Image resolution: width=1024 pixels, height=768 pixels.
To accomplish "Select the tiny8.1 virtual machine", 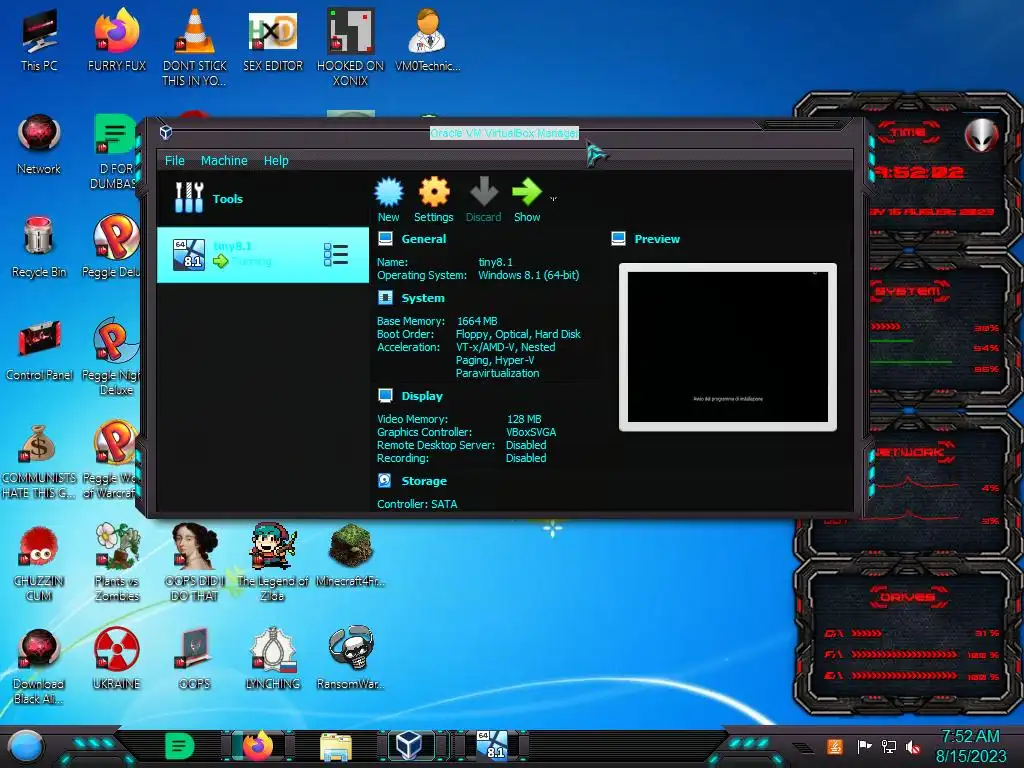I will [263, 255].
